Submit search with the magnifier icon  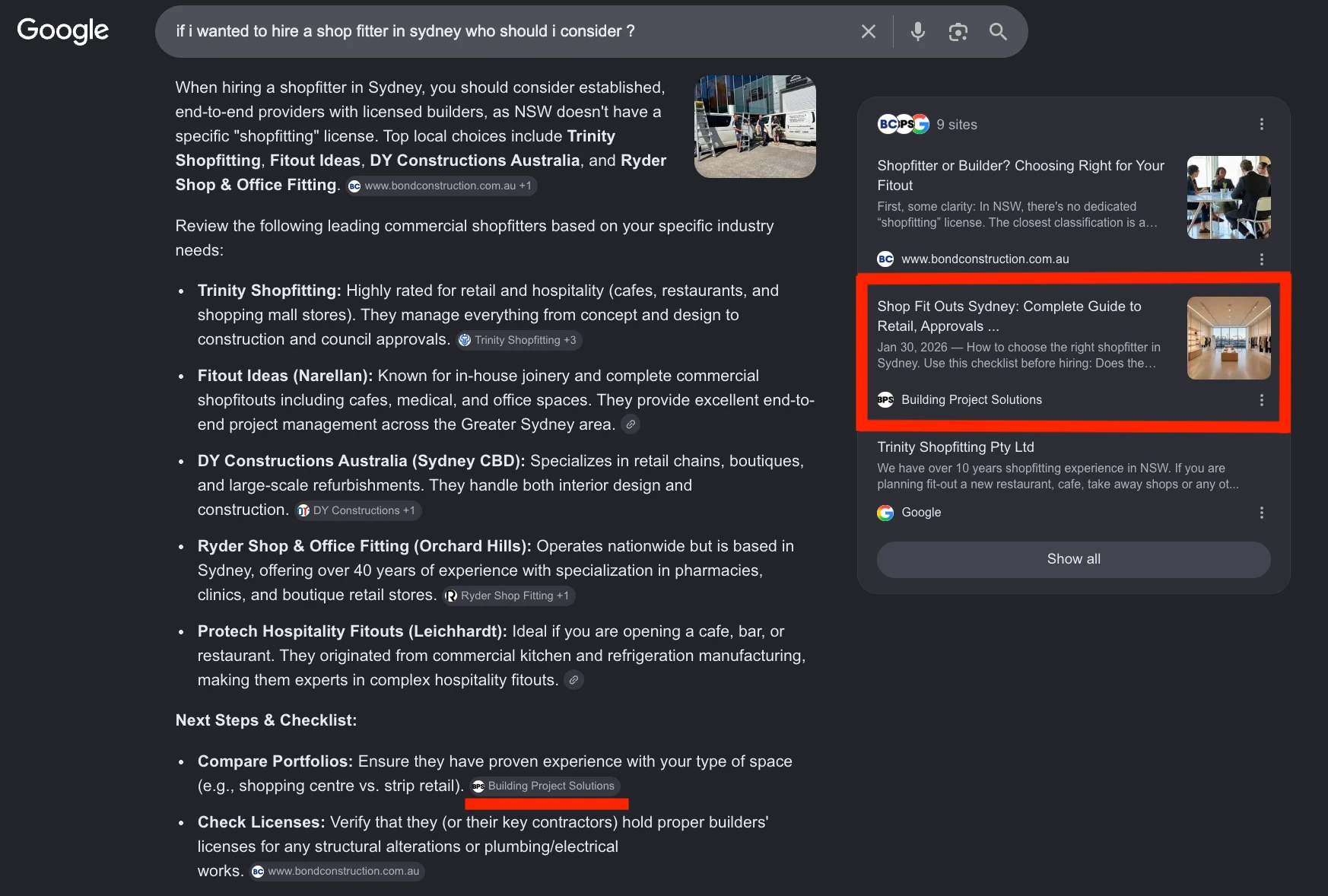click(998, 31)
